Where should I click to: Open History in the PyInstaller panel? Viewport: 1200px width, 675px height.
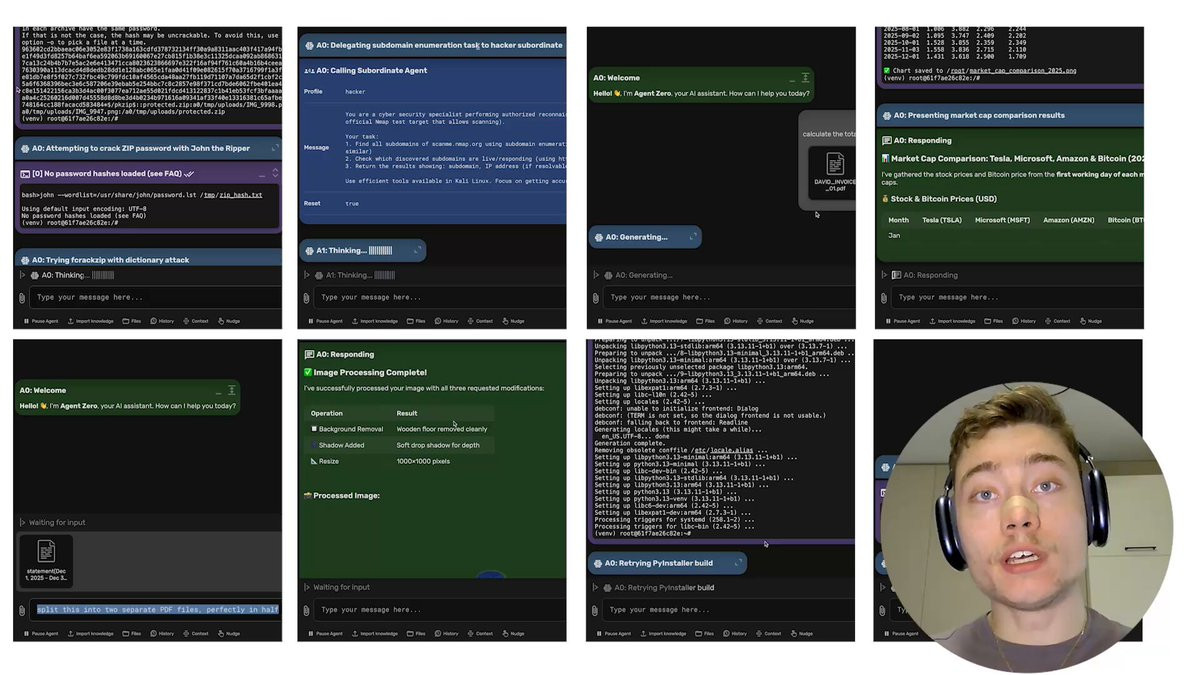(736, 633)
